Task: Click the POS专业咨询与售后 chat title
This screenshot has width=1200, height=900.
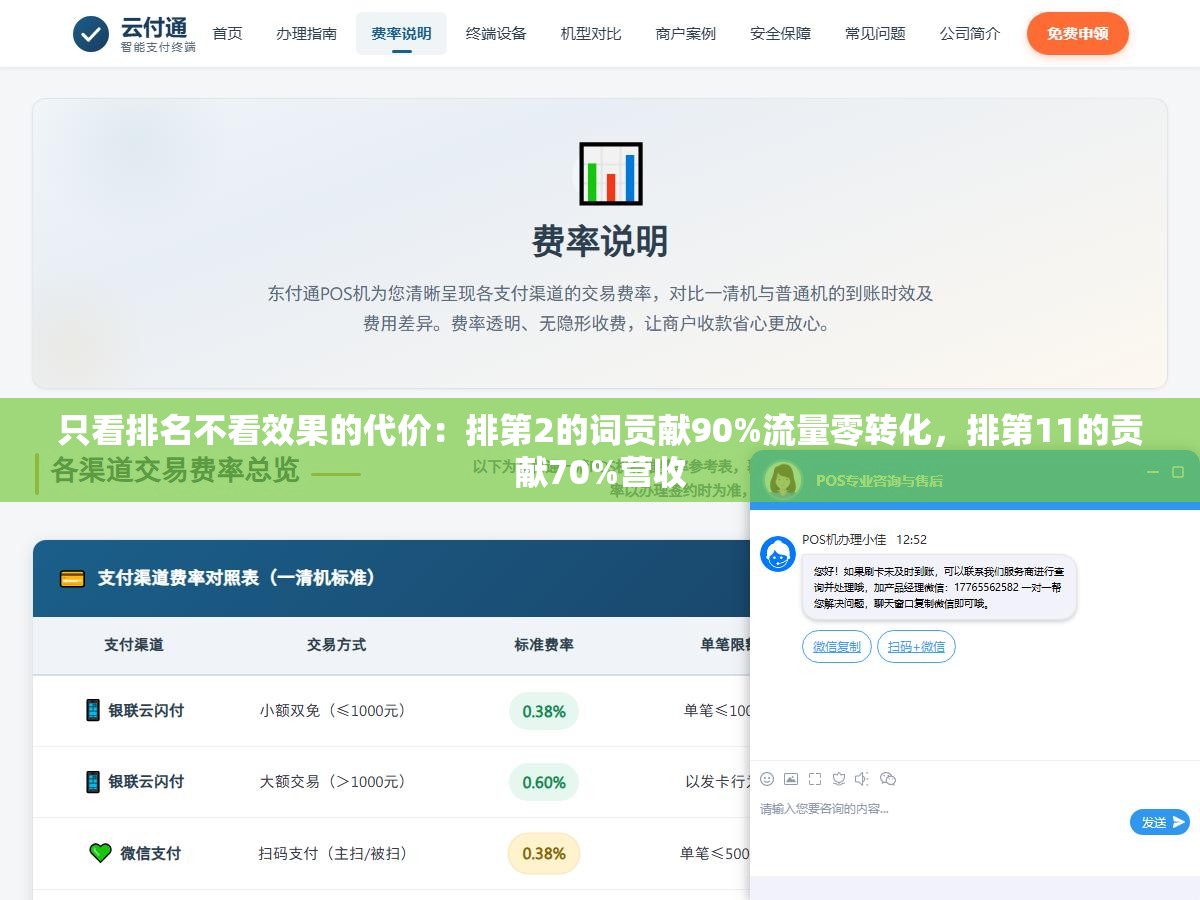Action: [879, 480]
